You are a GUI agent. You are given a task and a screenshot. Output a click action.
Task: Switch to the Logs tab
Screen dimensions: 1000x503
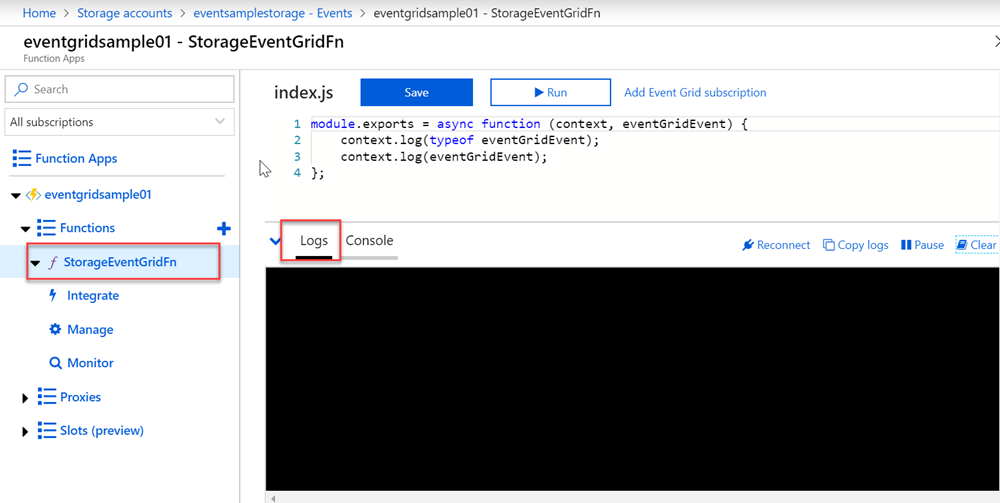tap(314, 240)
